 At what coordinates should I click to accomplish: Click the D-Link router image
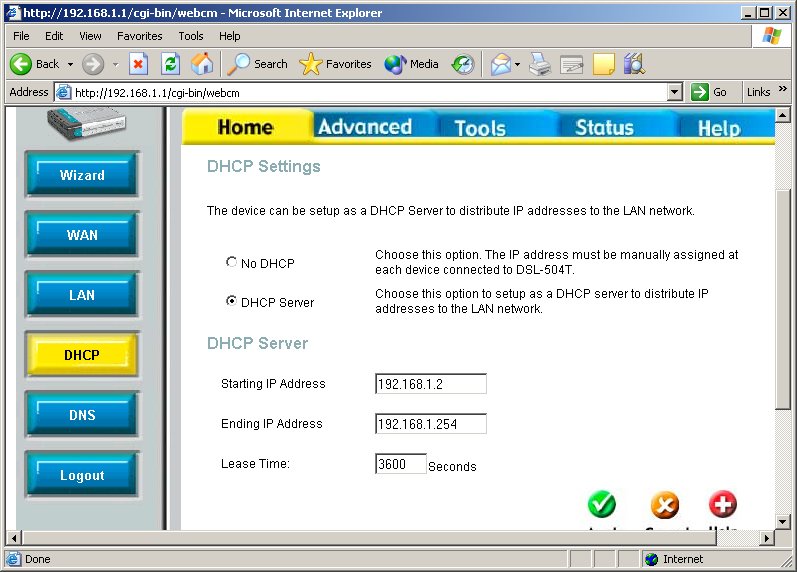[86, 123]
